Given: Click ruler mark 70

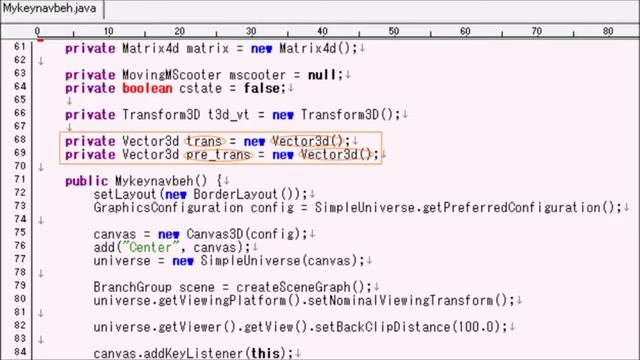Looking at the screenshot, I should coord(537,31).
